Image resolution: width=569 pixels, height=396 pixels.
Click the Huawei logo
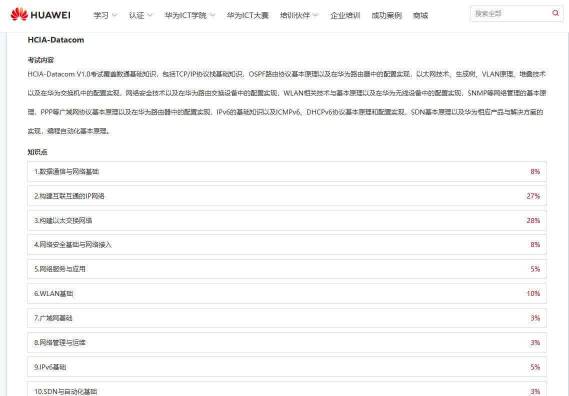coord(40,15)
